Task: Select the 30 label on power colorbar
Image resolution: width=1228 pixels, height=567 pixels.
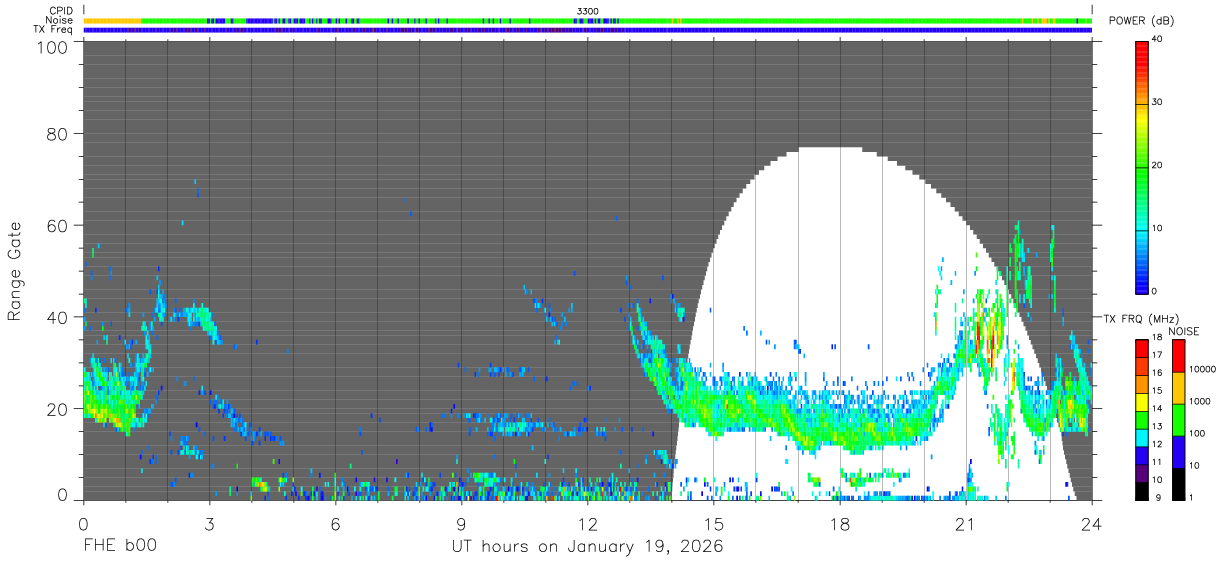Action: (x=1157, y=102)
